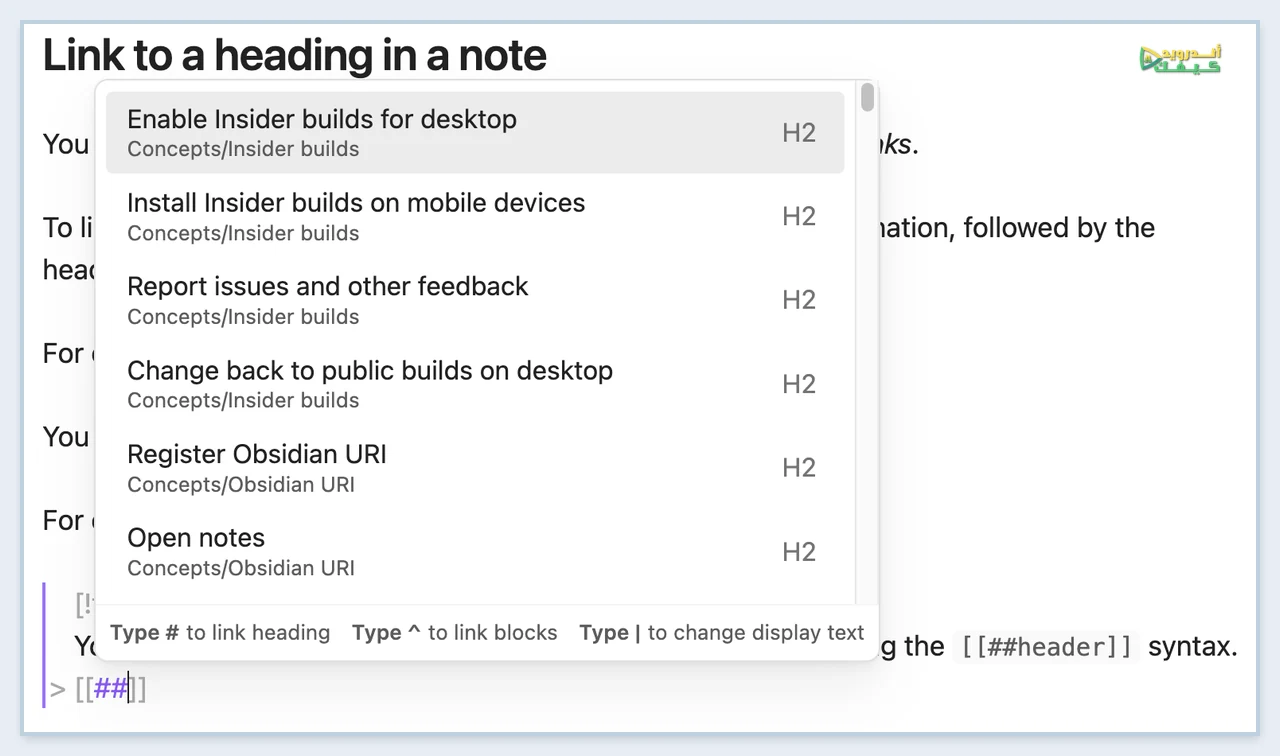The width and height of the screenshot is (1280, 756).
Task: Choose 'Register Obsidian URI' heading suggestion
Action: [x=475, y=468]
